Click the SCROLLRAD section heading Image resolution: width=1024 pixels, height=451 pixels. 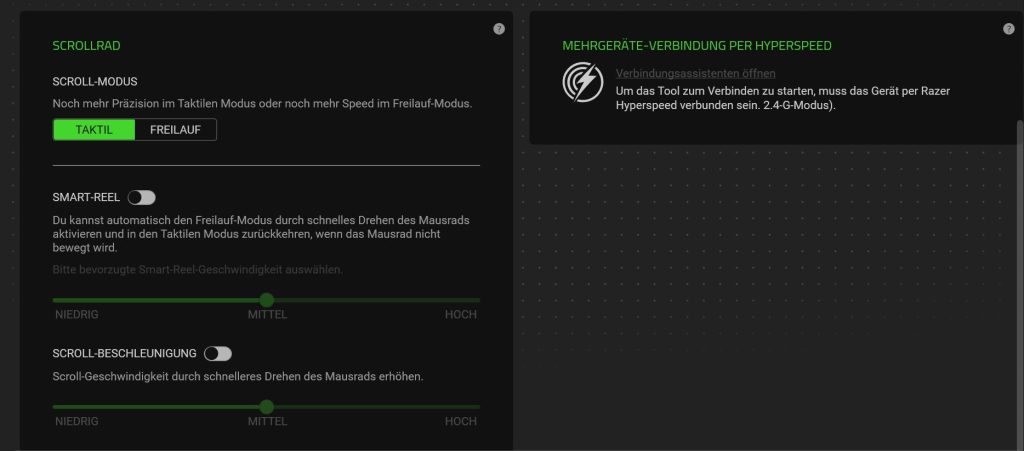[x=86, y=46]
